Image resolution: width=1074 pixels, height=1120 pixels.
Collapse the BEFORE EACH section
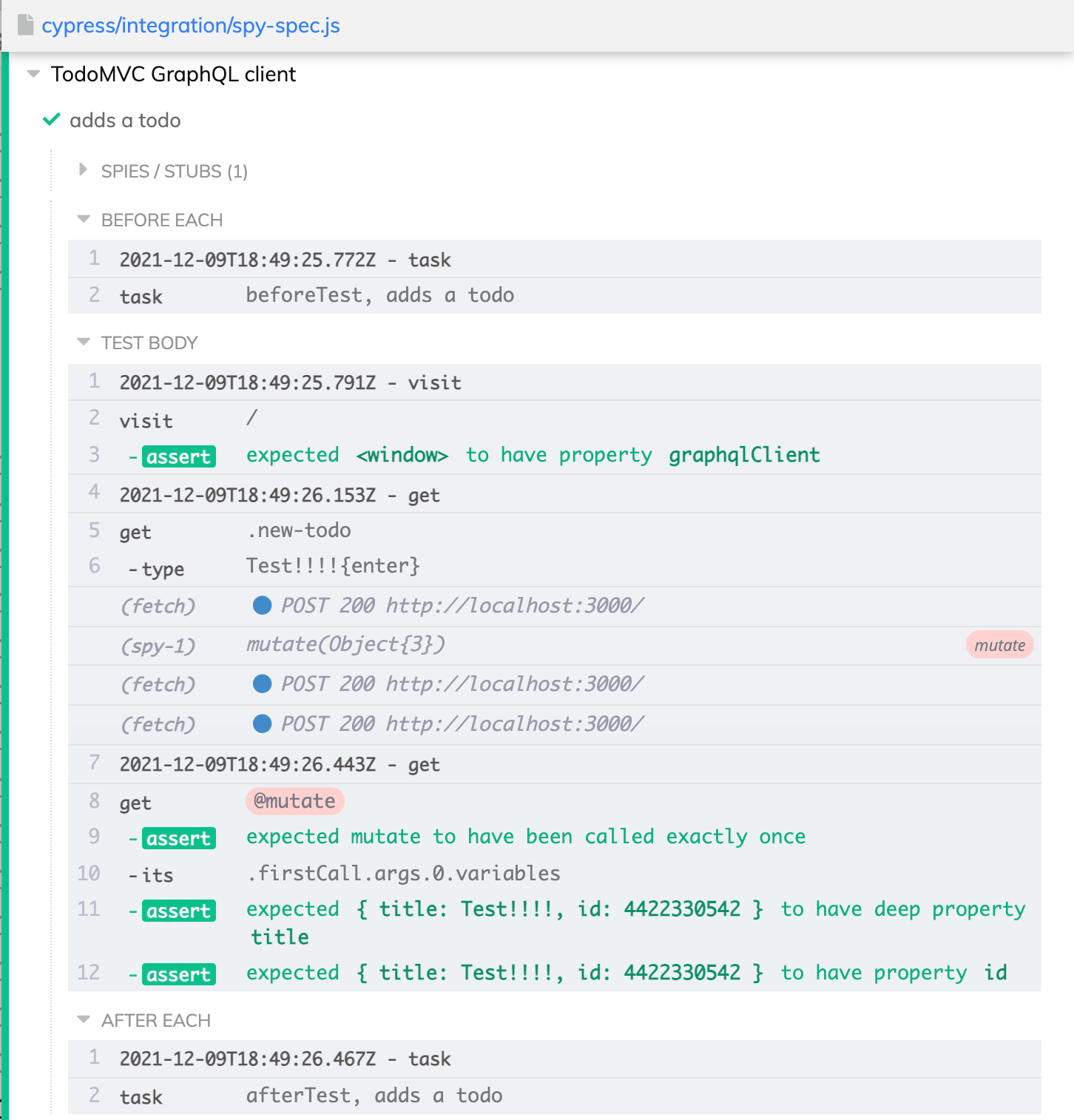point(82,218)
